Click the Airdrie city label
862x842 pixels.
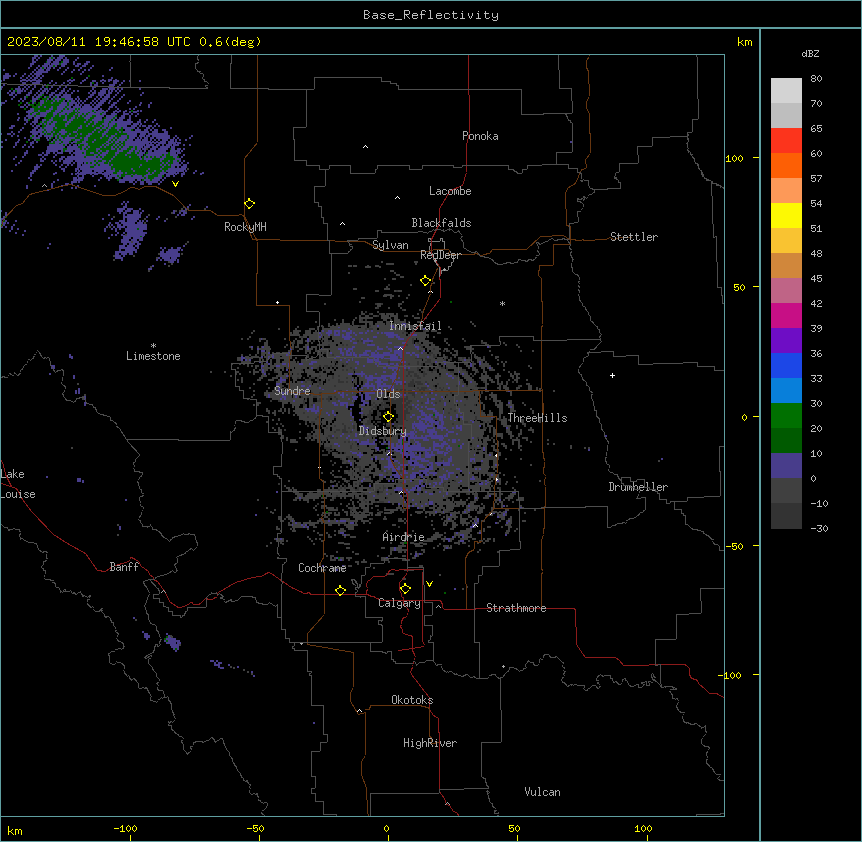click(x=403, y=537)
